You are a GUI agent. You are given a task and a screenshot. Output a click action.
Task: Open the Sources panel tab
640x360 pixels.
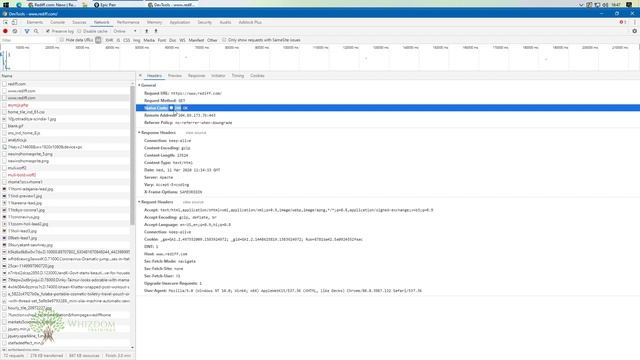[79, 22]
